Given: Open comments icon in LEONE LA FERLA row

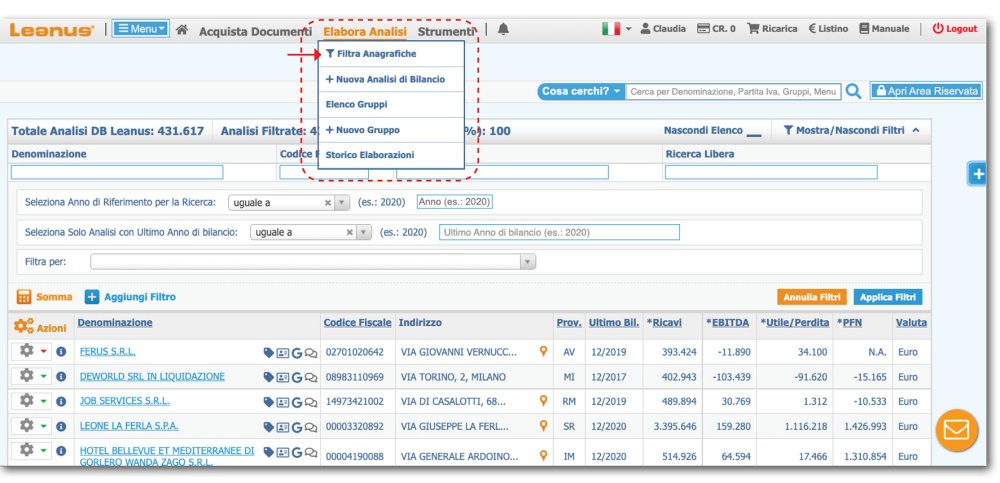Looking at the screenshot, I should (311, 426).
